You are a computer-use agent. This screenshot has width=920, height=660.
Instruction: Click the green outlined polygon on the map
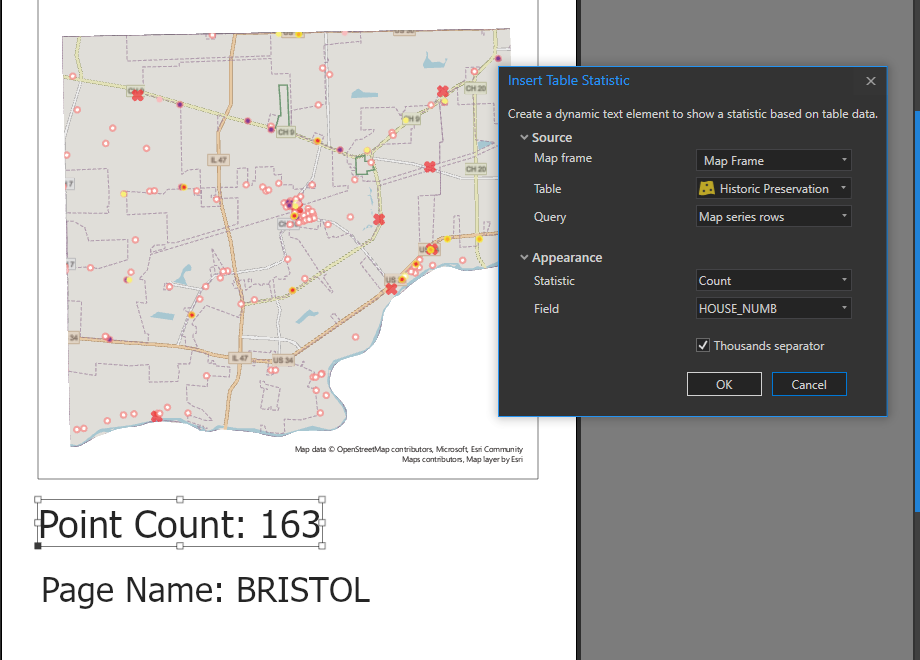click(283, 101)
